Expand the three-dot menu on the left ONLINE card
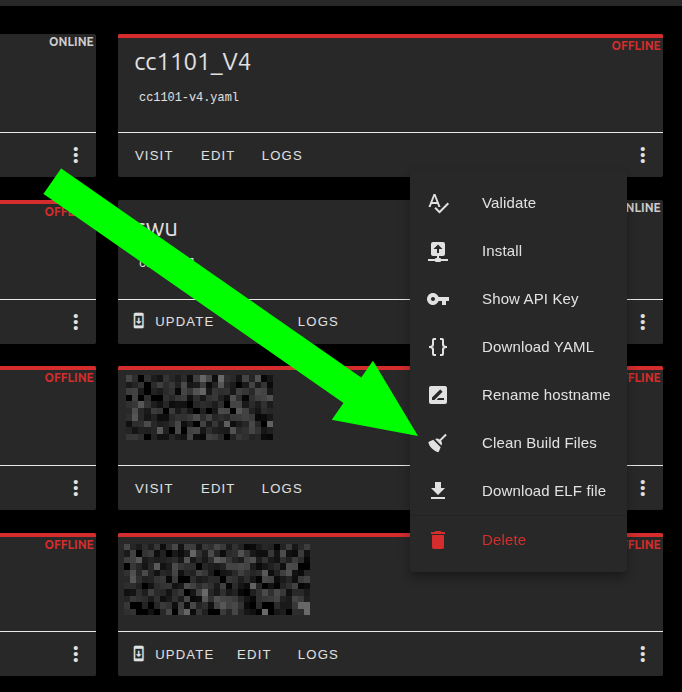The height and width of the screenshot is (692, 682). [76, 155]
